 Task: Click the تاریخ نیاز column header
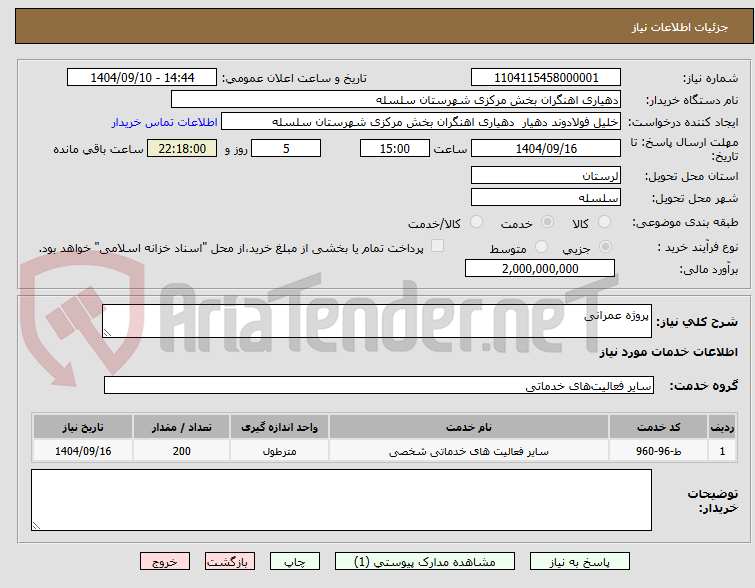pyautogui.click(x=83, y=427)
